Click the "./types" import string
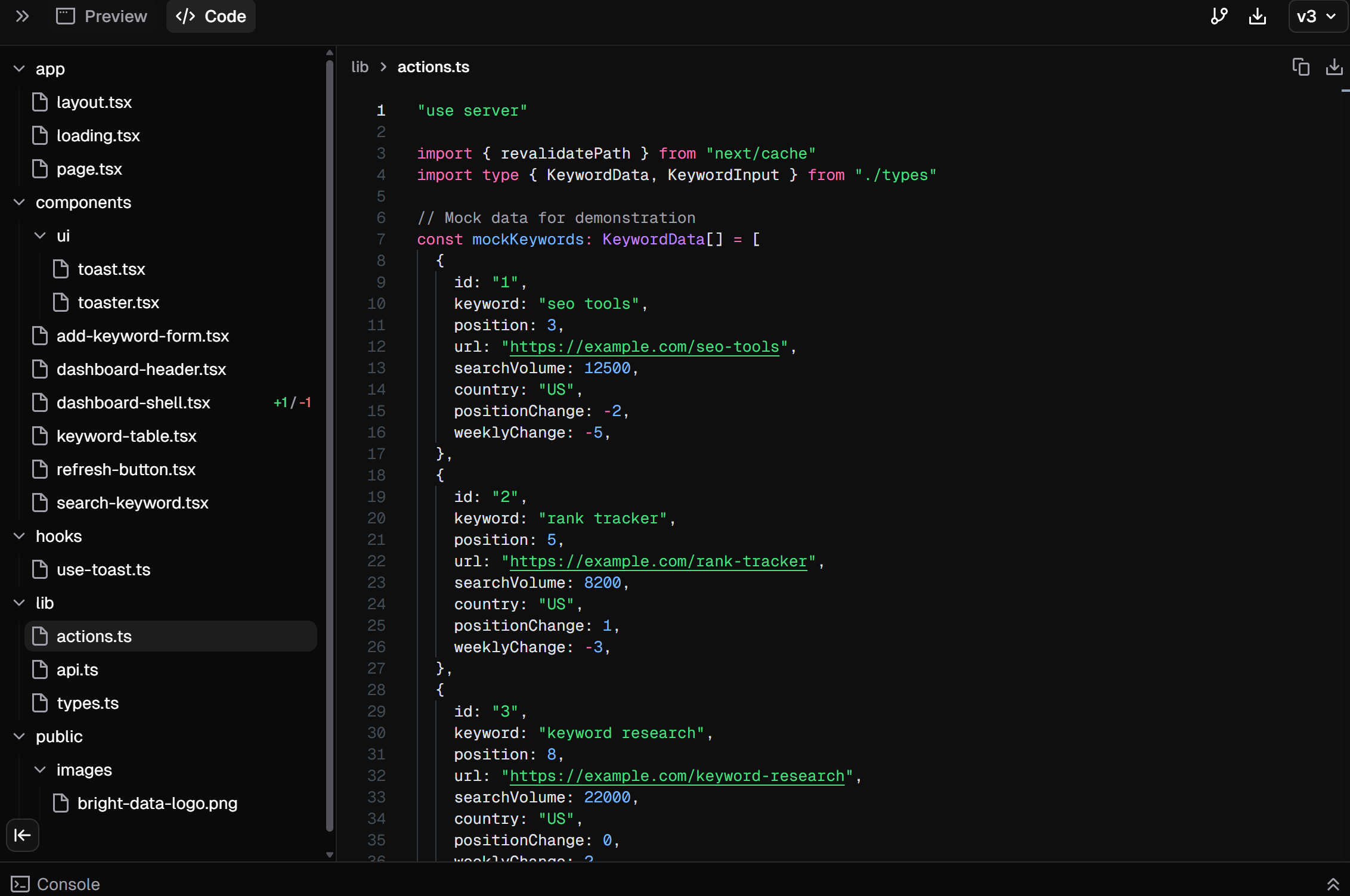1350x896 pixels. 896,175
